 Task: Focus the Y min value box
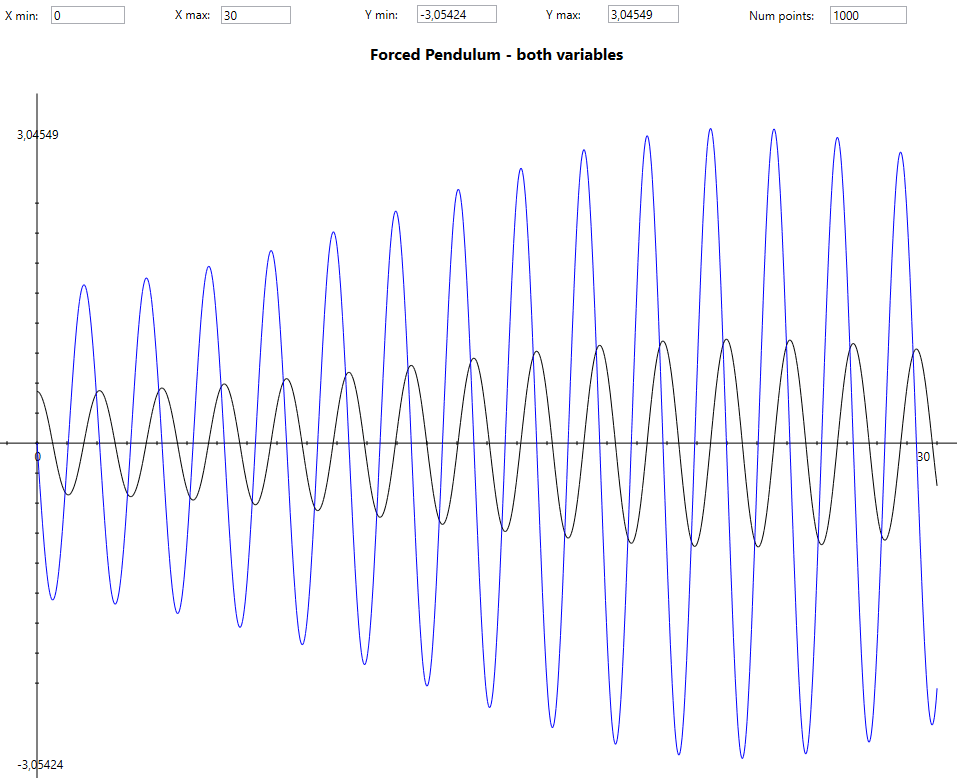tap(456, 14)
